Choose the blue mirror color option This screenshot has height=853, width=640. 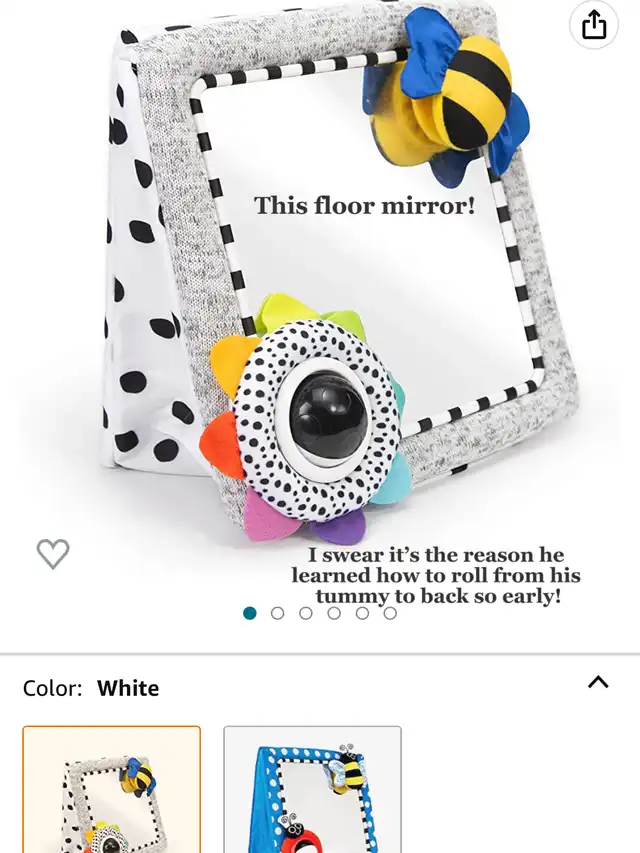(312, 789)
